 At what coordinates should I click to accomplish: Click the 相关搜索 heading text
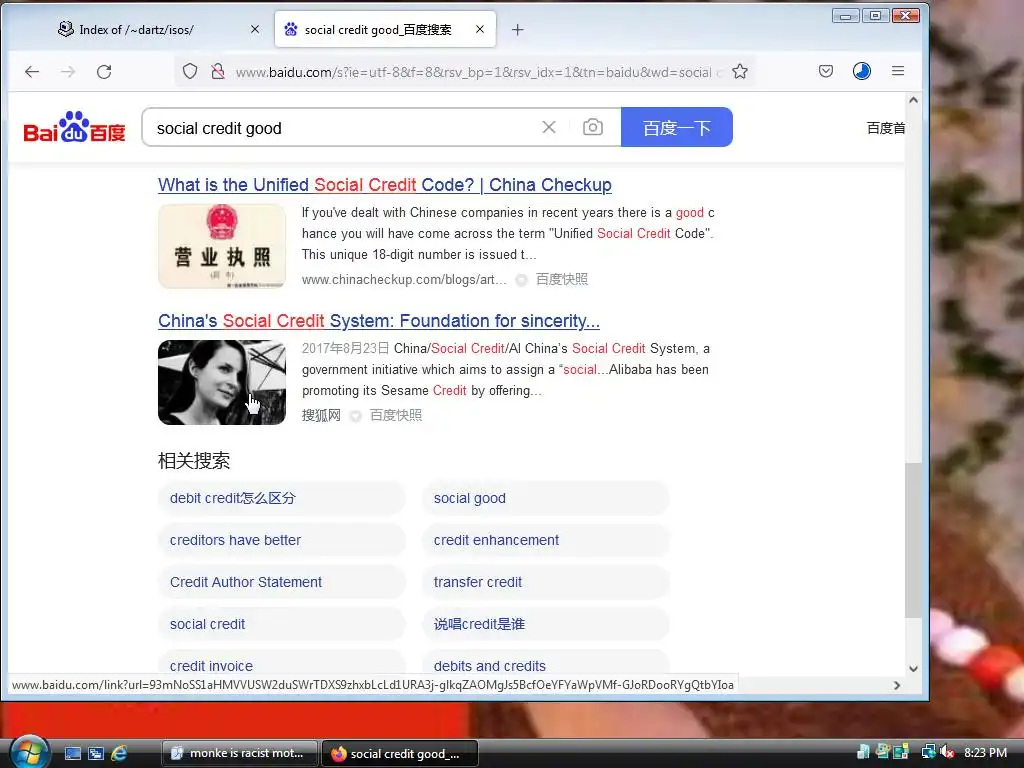194,460
